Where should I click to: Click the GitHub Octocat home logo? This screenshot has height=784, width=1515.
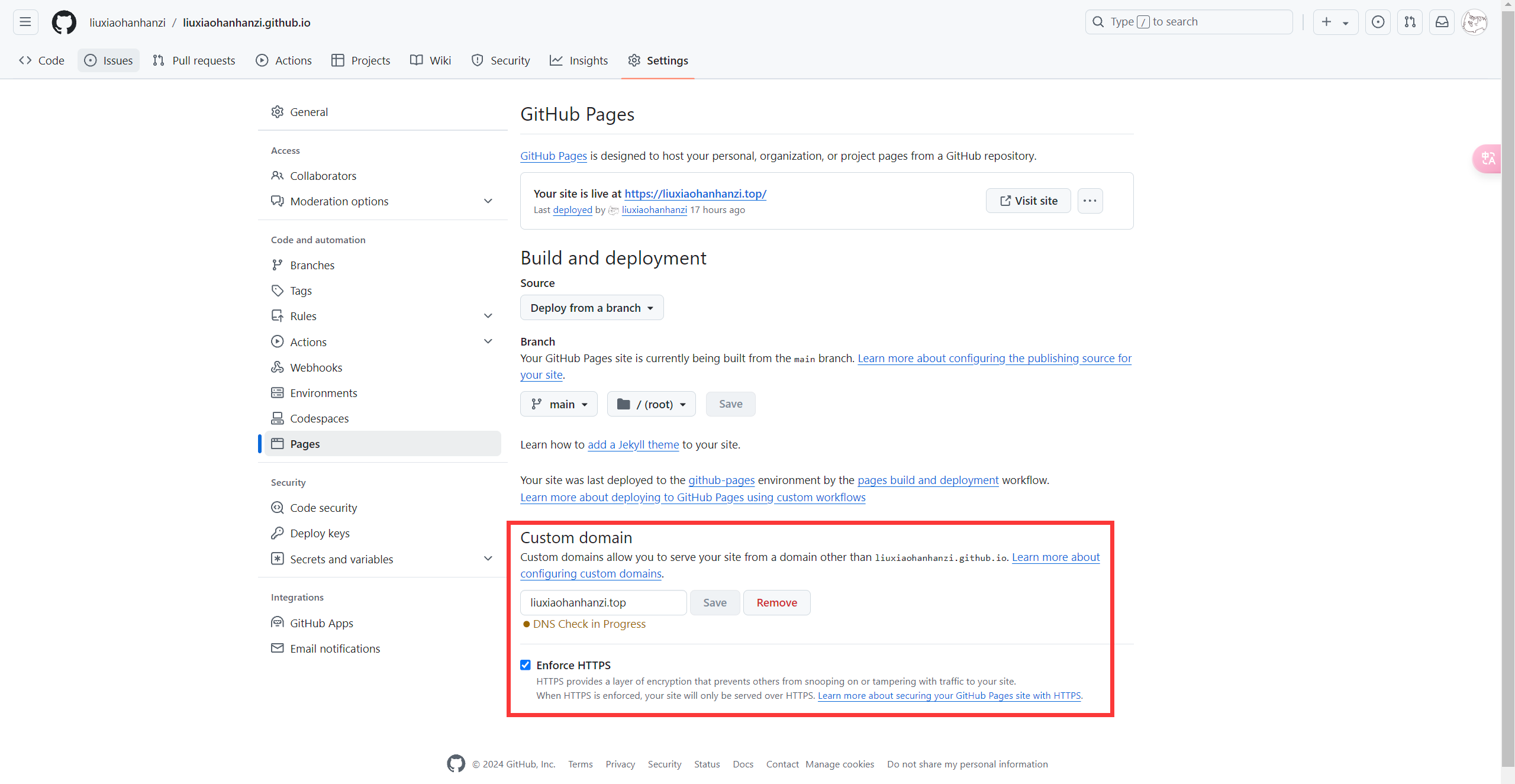[x=64, y=22]
